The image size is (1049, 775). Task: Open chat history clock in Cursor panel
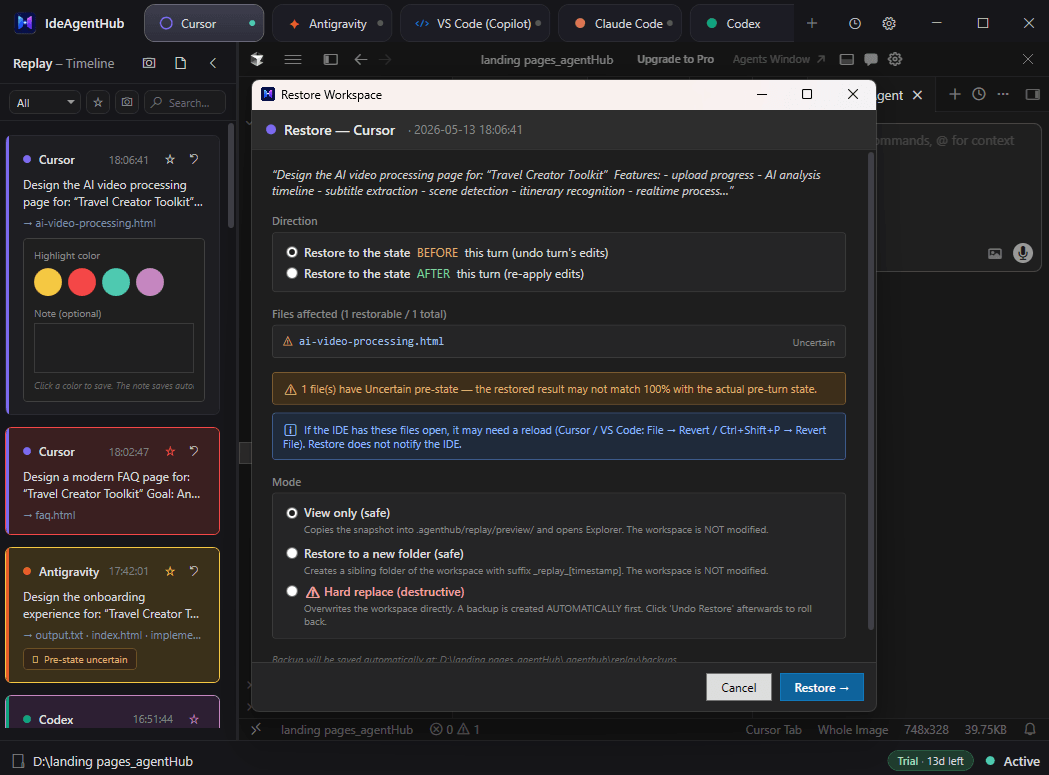[x=979, y=94]
